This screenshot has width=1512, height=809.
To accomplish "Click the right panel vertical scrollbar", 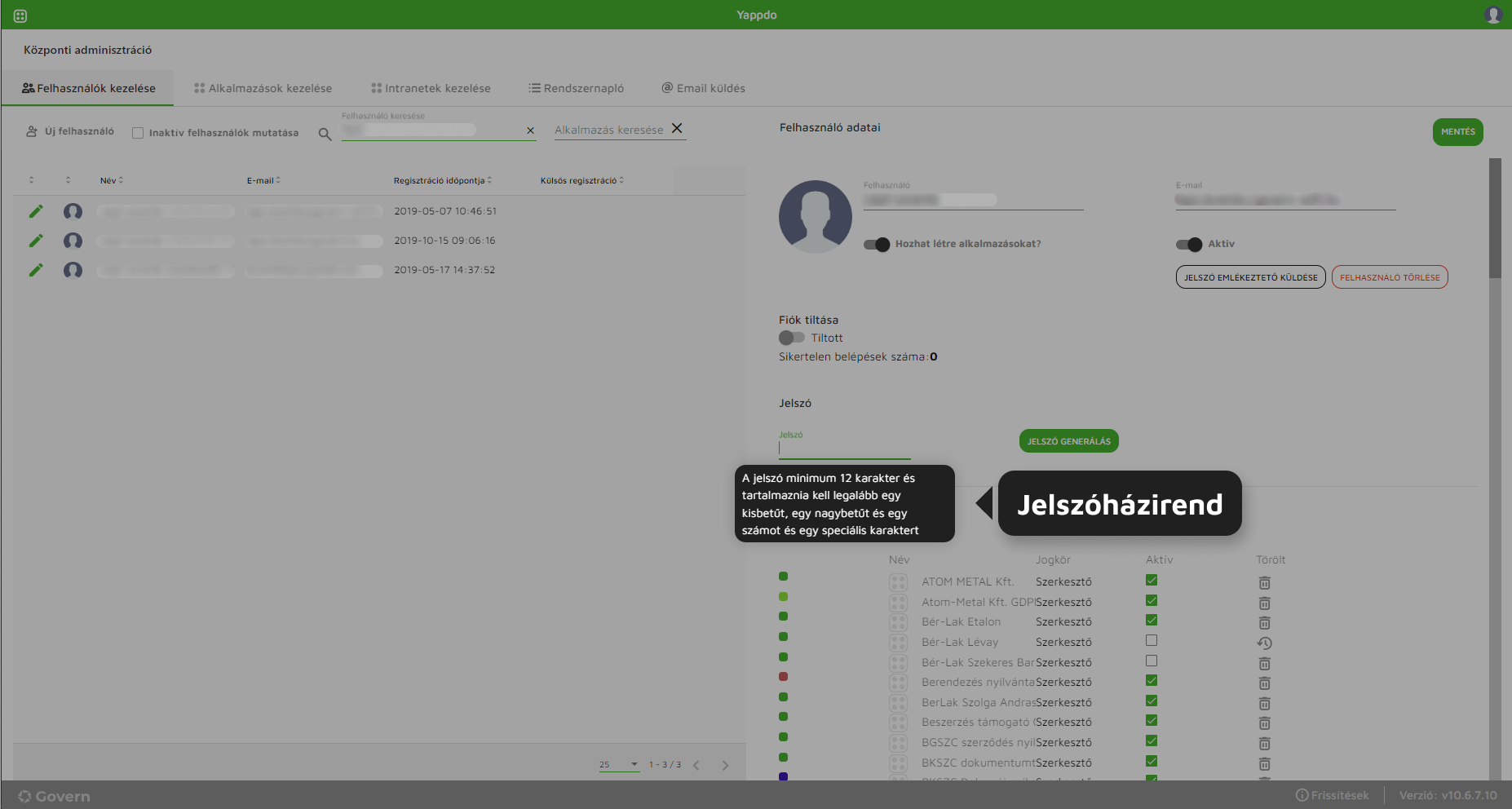I will coord(1495,219).
